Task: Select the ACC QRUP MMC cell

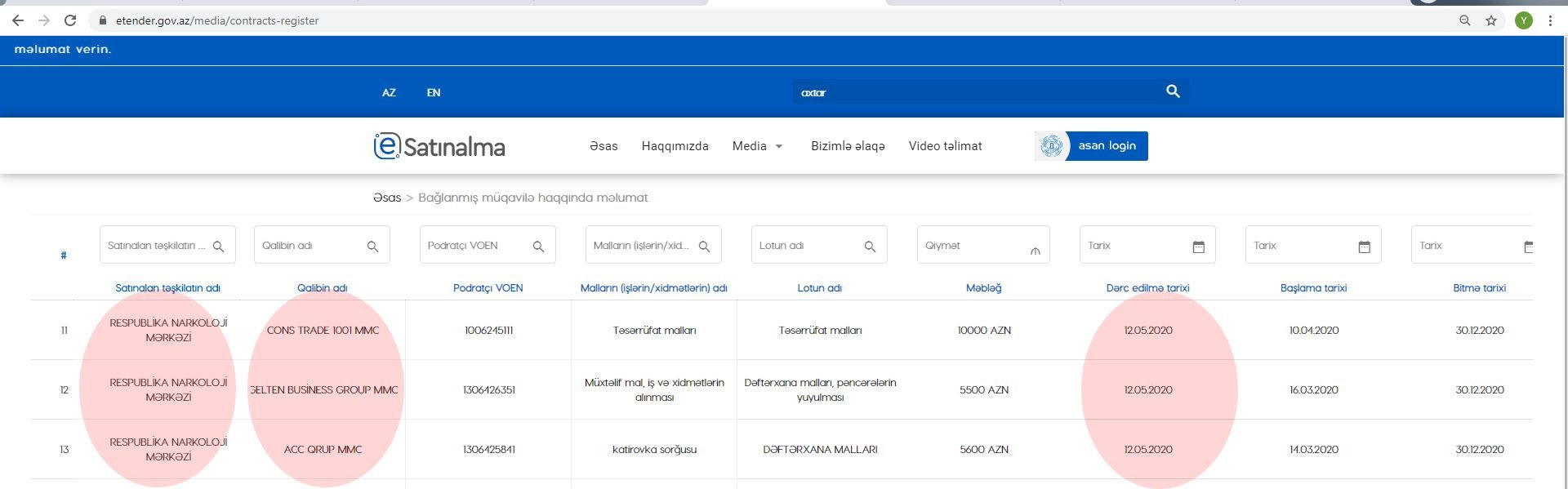Action: [x=323, y=450]
